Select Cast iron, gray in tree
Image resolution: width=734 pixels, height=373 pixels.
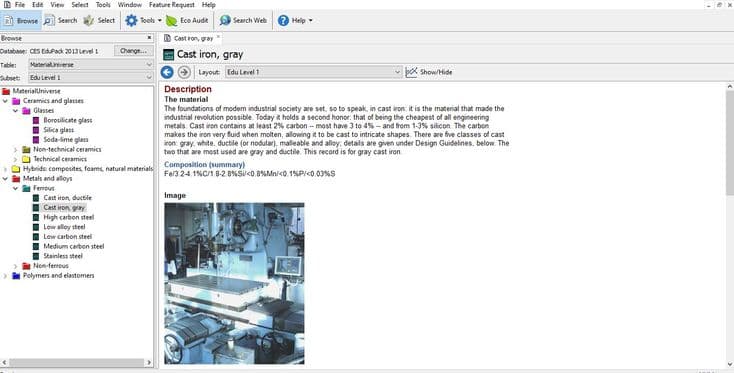(x=64, y=207)
